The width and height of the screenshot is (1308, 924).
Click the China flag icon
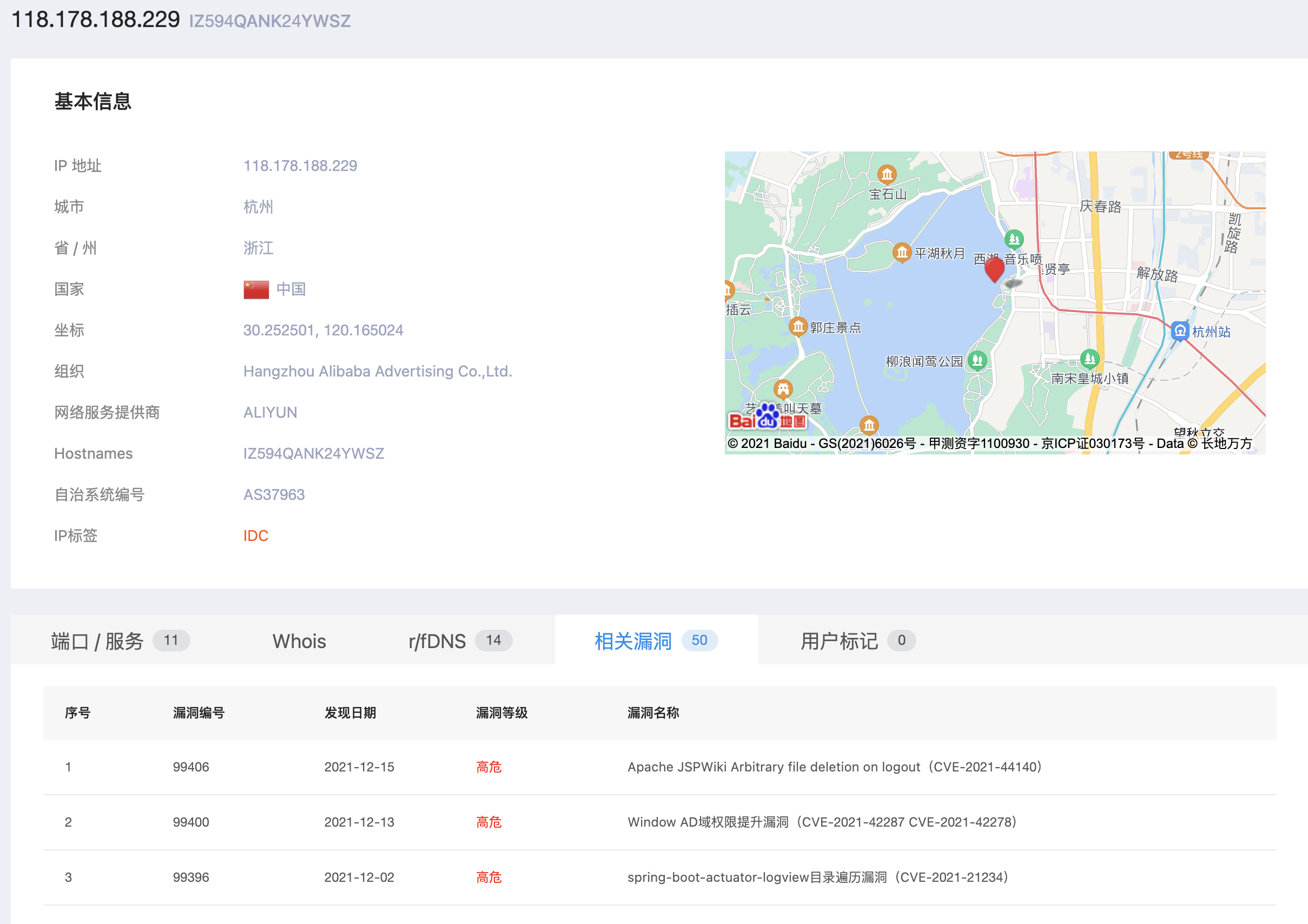click(256, 289)
